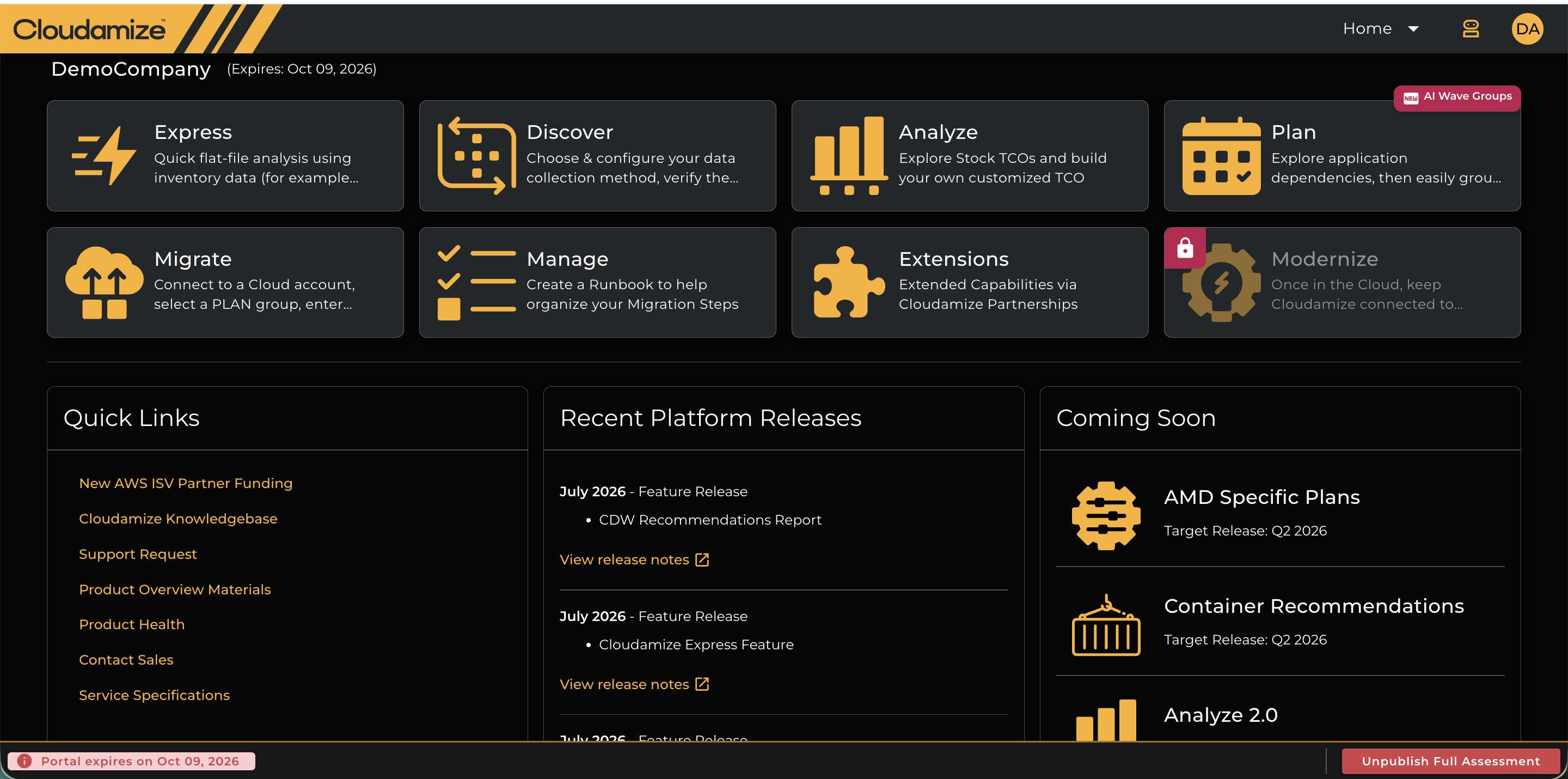Image resolution: width=1568 pixels, height=779 pixels.
Task: Click the lock icon on Modernize card
Action: coord(1185,248)
